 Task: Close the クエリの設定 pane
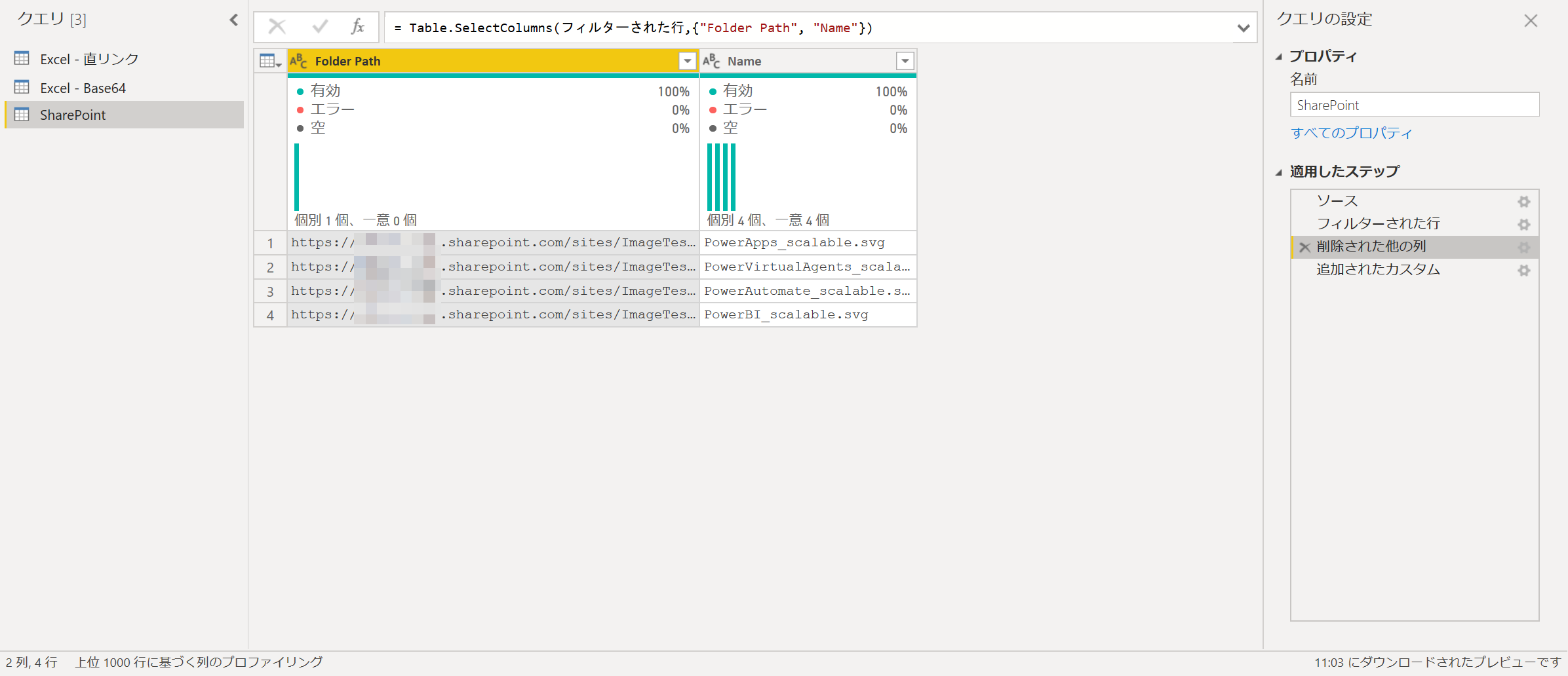point(1531,21)
